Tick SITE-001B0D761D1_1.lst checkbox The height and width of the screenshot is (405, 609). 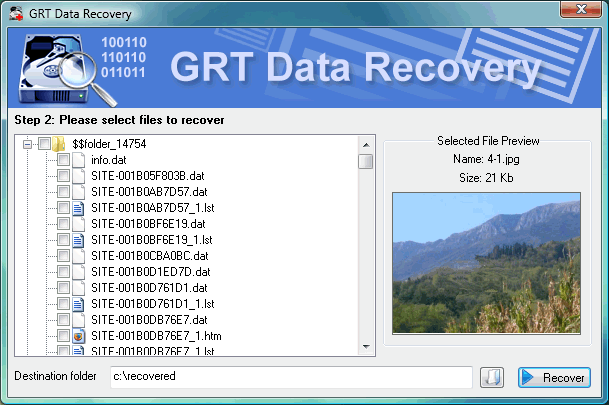(x=63, y=304)
